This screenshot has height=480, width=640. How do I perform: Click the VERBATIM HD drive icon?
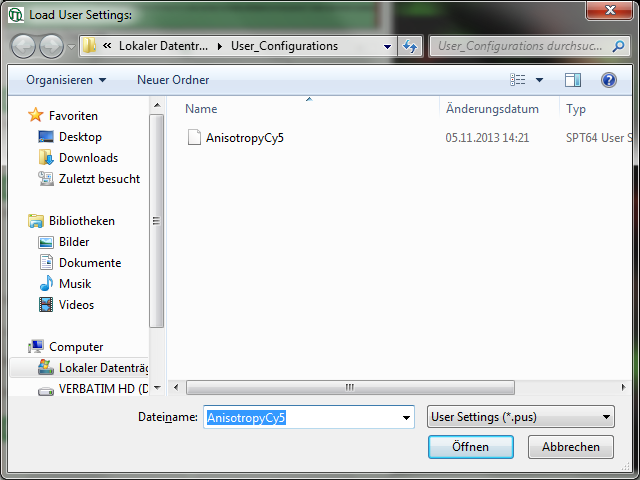[46, 391]
